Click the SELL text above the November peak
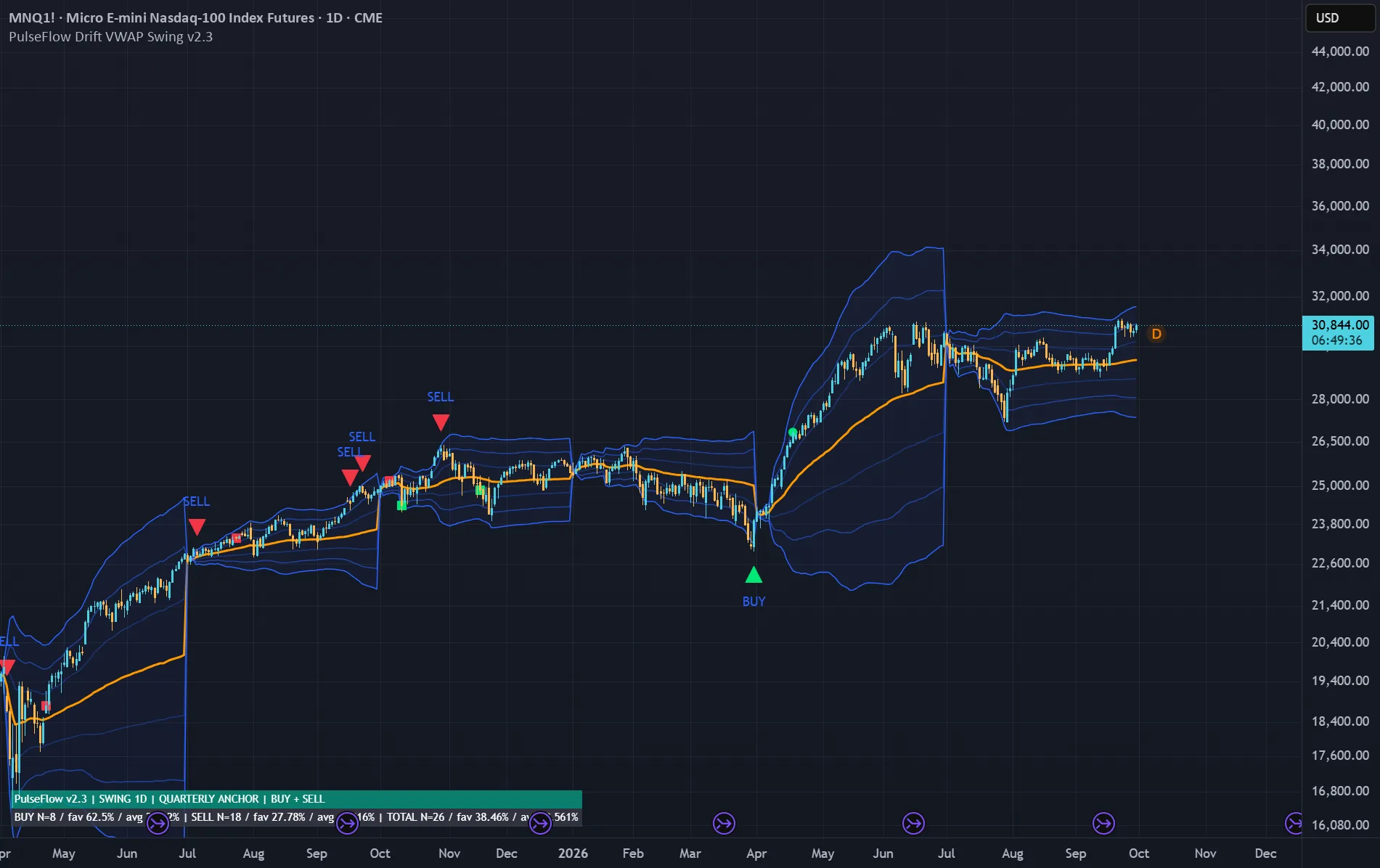Screen dimensions: 1380x868 (440, 397)
